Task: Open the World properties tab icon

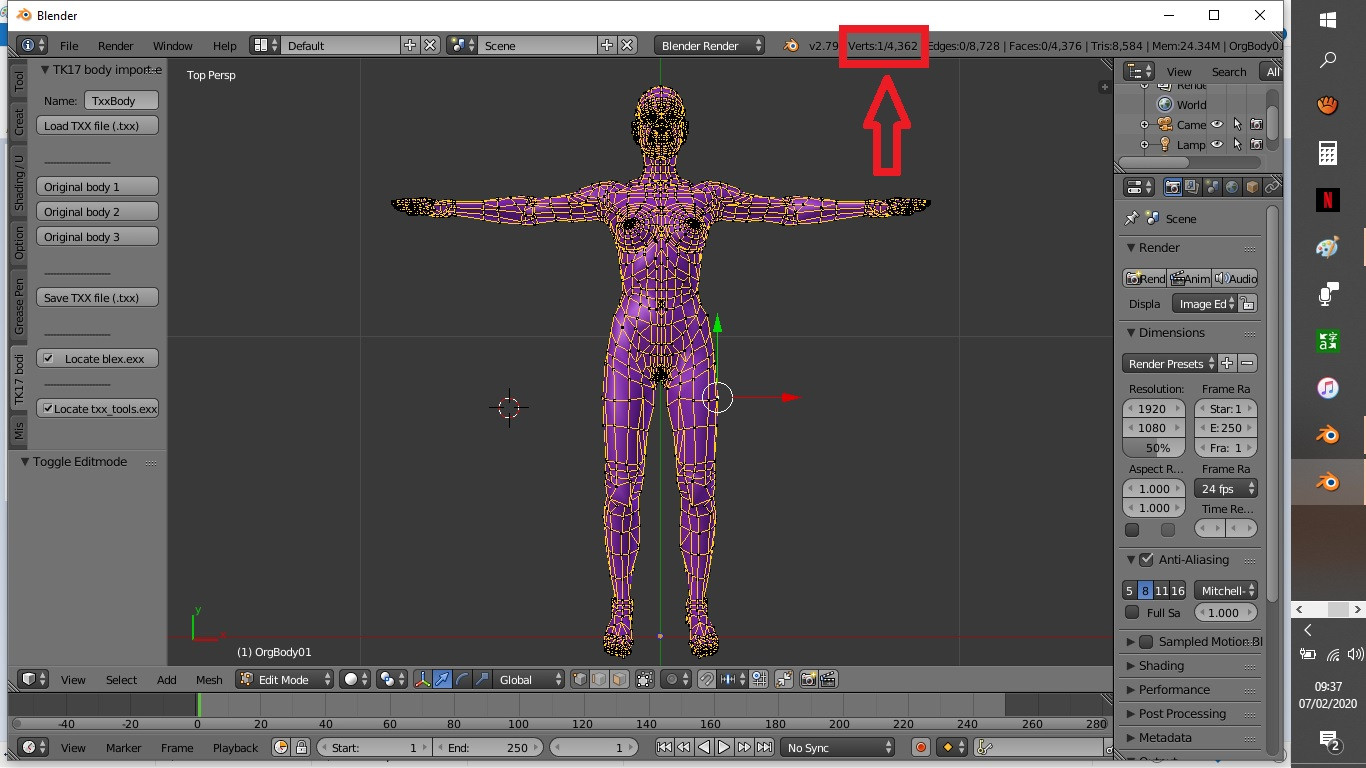Action: tap(1232, 187)
